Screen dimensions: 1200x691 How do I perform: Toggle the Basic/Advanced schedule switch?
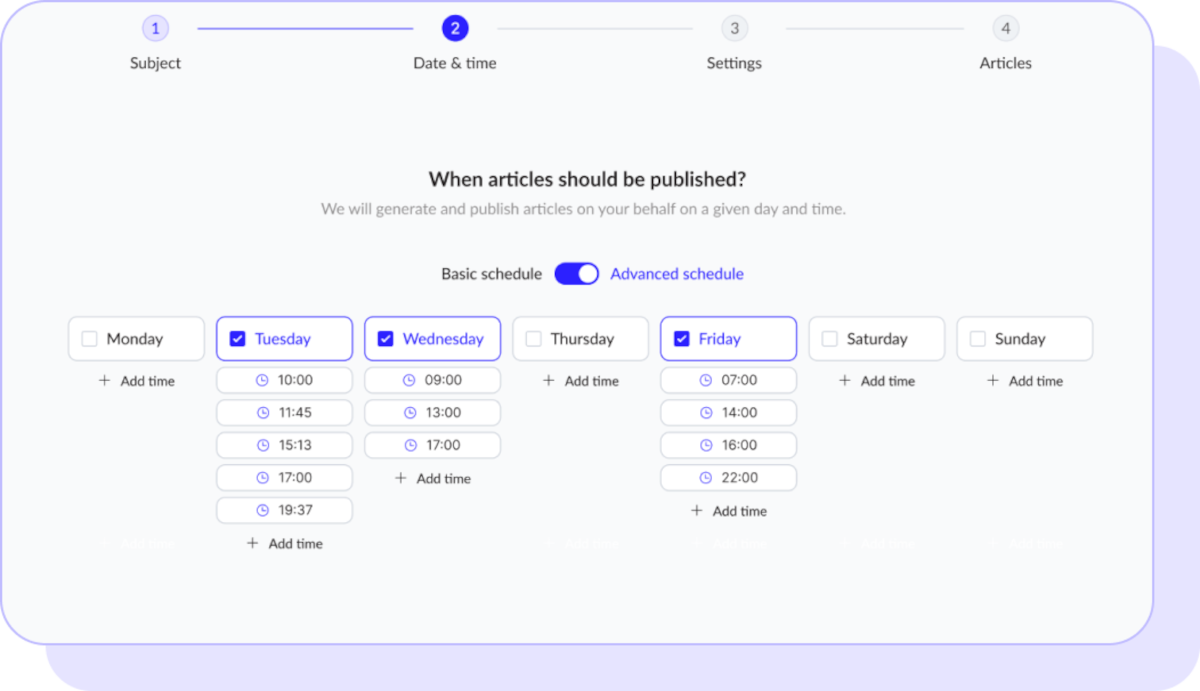576,274
